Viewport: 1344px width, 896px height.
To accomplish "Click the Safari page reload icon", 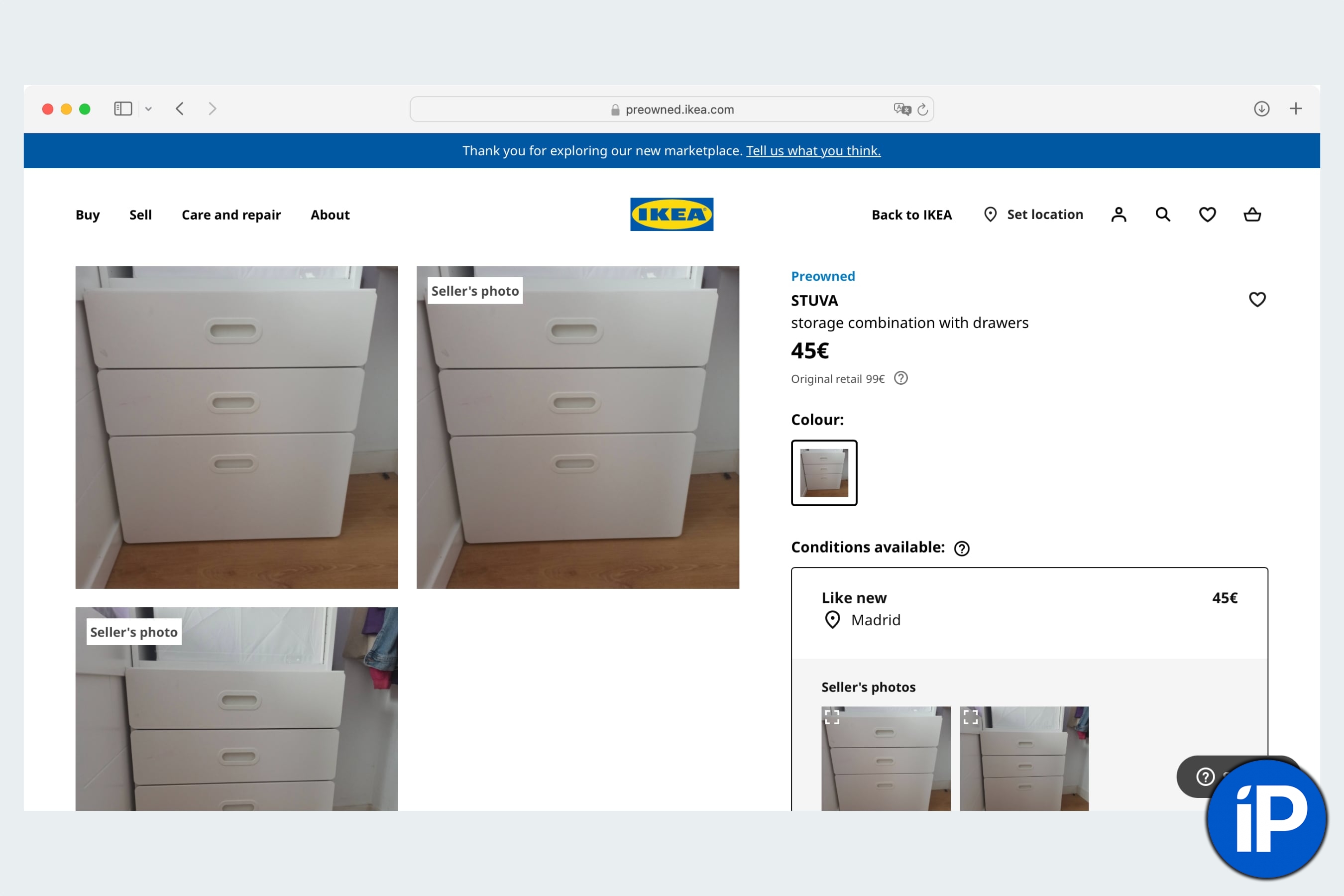I will (x=922, y=109).
